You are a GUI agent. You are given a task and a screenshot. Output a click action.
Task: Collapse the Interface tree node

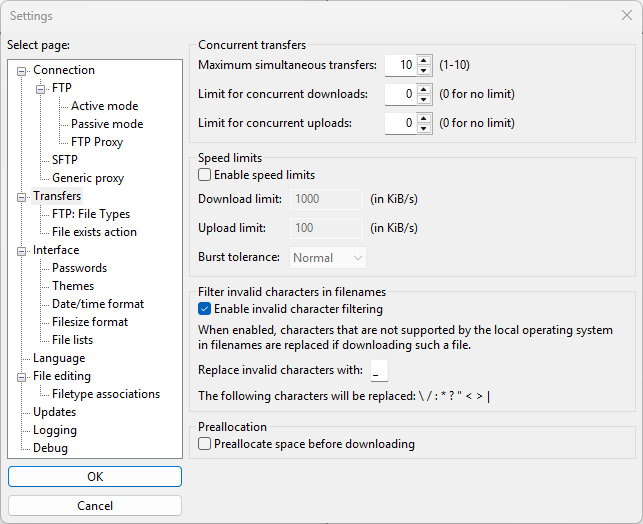pyautogui.click(x=22, y=250)
